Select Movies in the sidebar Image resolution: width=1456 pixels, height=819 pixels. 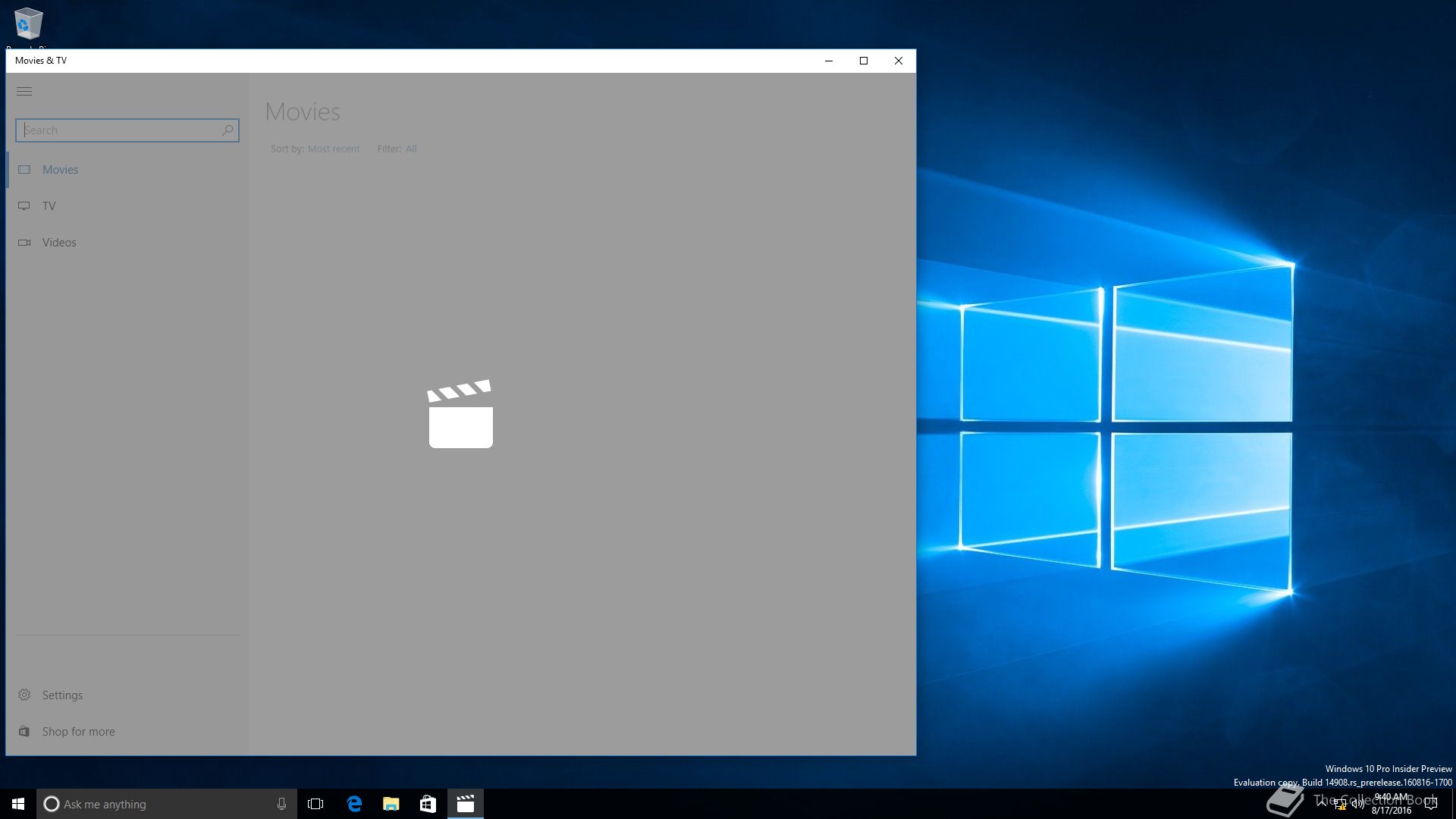(127, 170)
